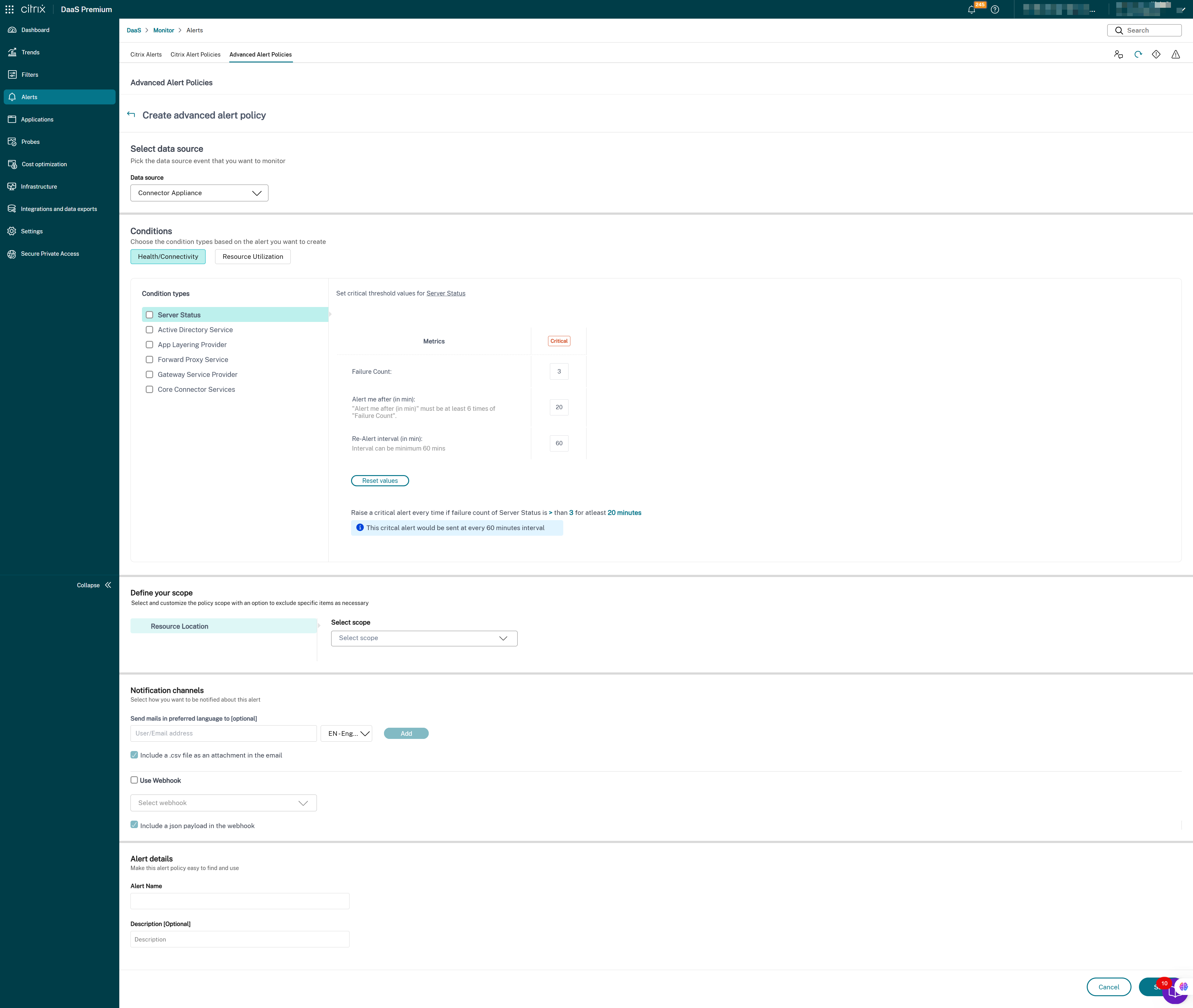
Task: Click the help question mark icon
Action: click(995, 10)
